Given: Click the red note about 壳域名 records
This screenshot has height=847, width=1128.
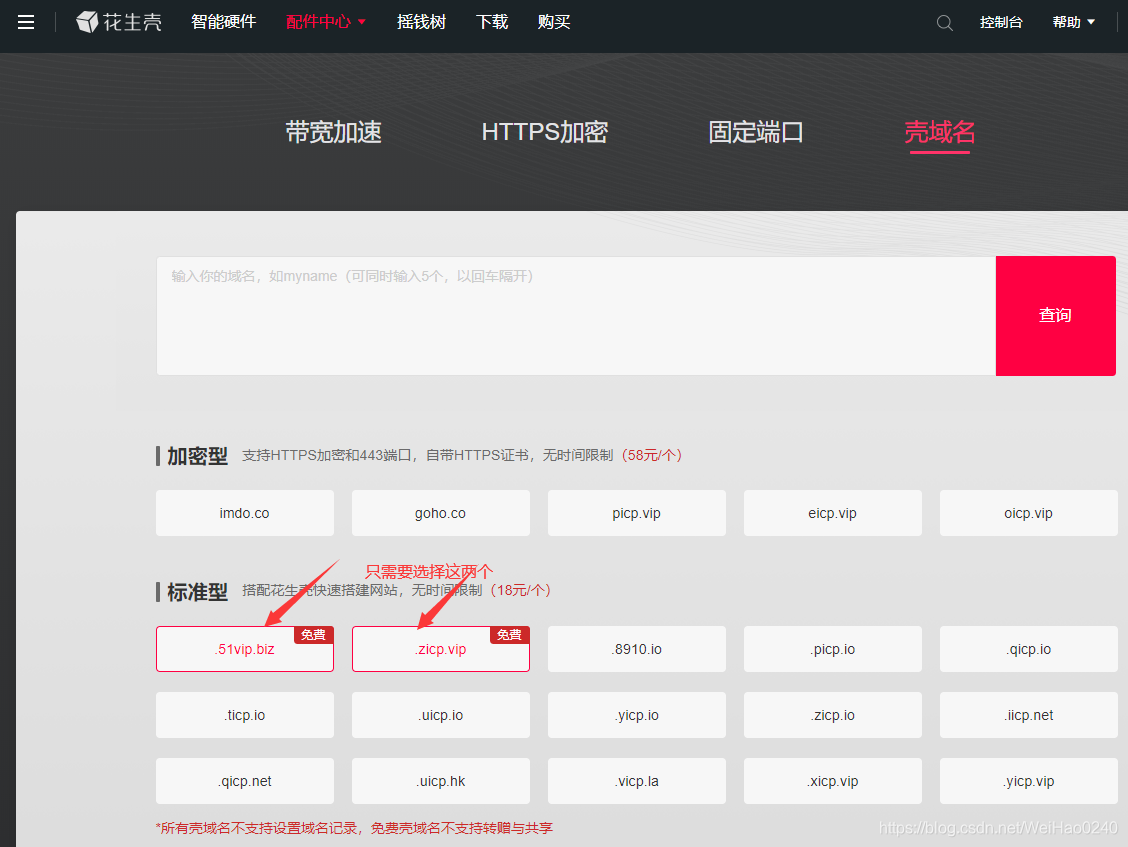Looking at the screenshot, I should (x=355, y=828).
